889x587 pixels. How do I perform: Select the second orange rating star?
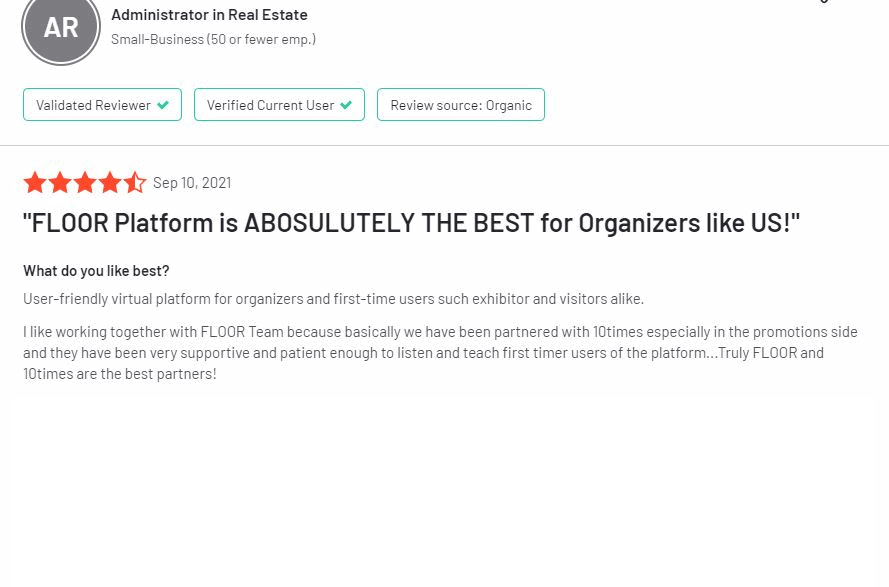(60, 183)
